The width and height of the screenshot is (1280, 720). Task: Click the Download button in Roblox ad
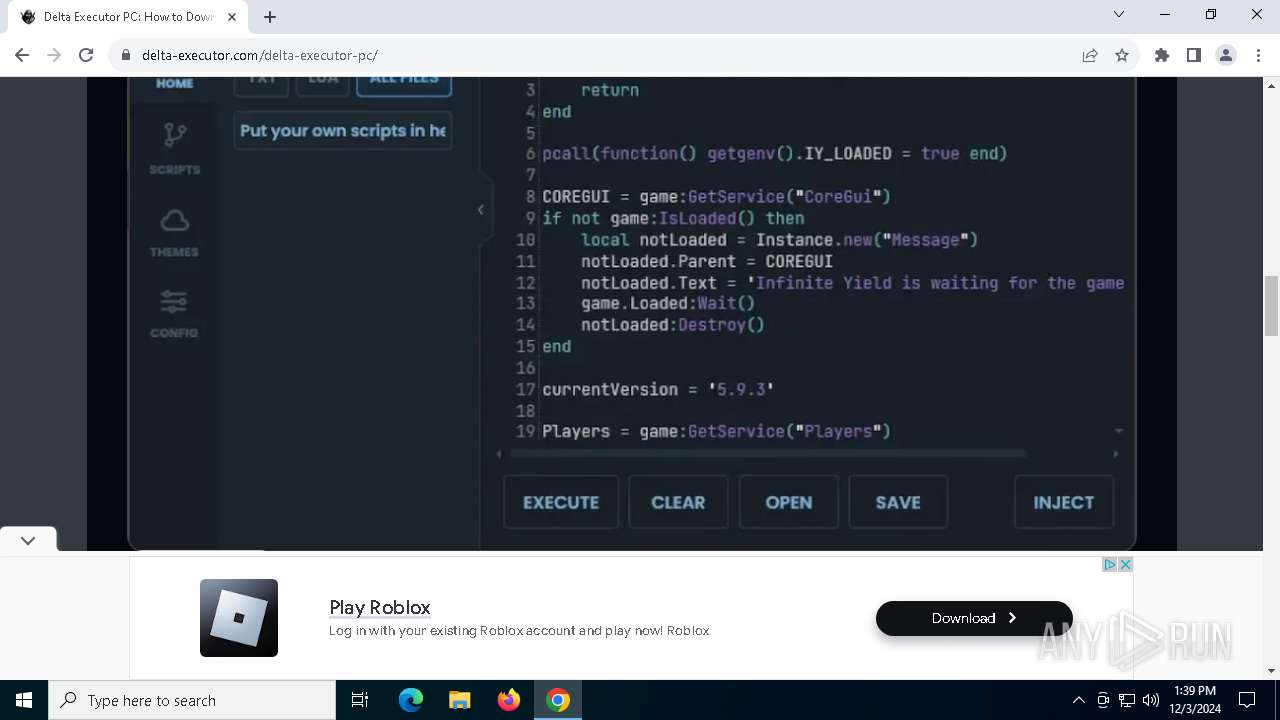(x=974, y=618)
